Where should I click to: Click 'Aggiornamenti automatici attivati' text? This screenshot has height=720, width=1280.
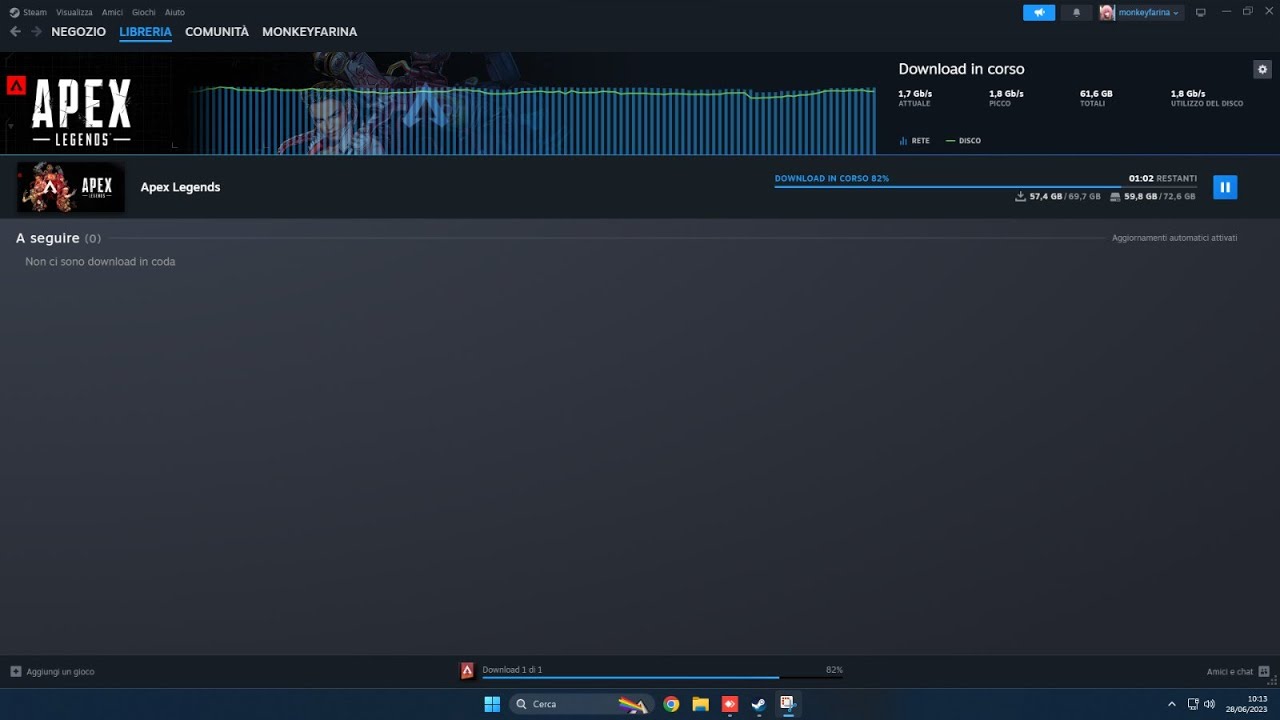(x=1174, y=238)
